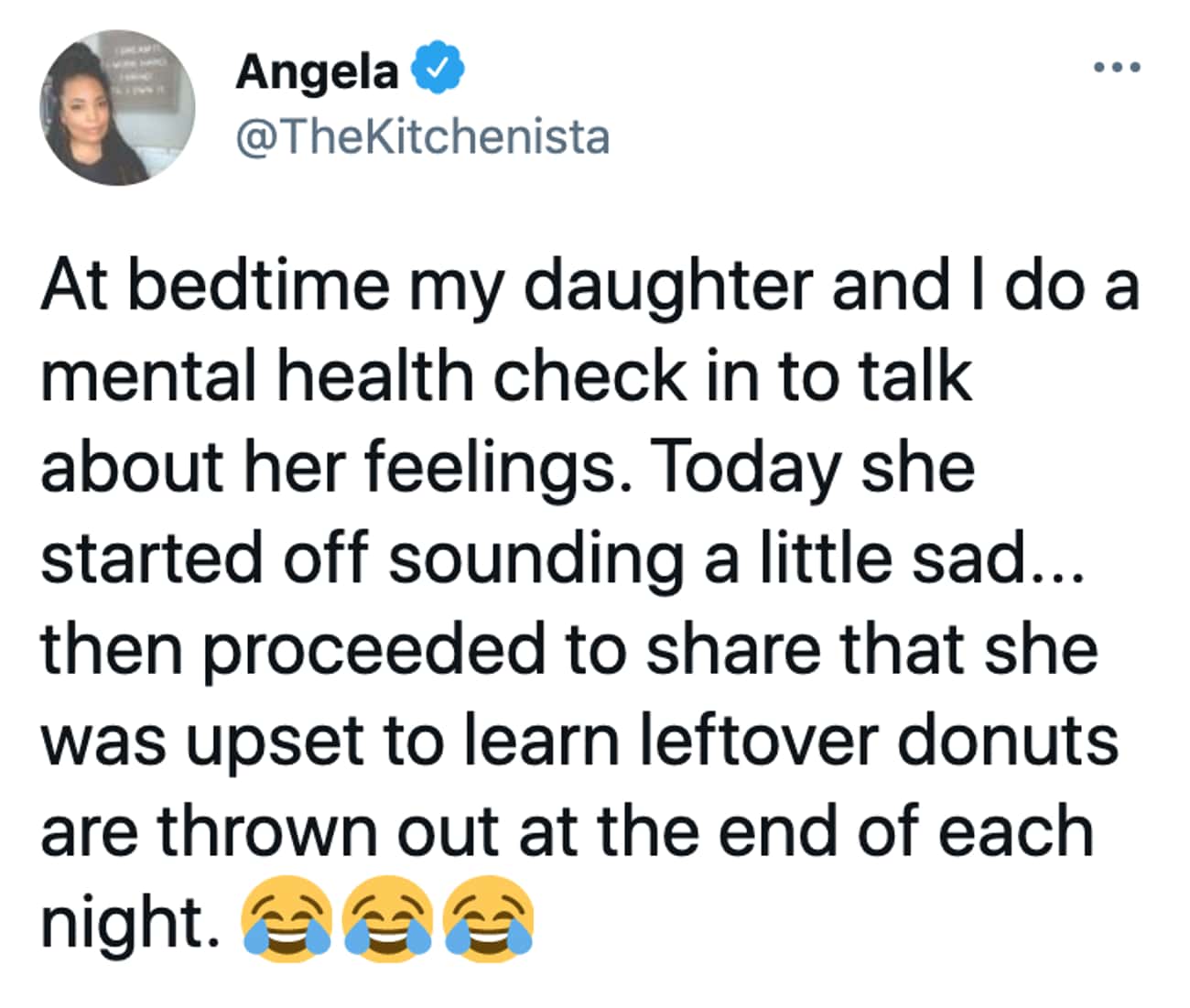Click the display name Angela
This screenshot has width=1190, height=1008.
coord(317,71)
